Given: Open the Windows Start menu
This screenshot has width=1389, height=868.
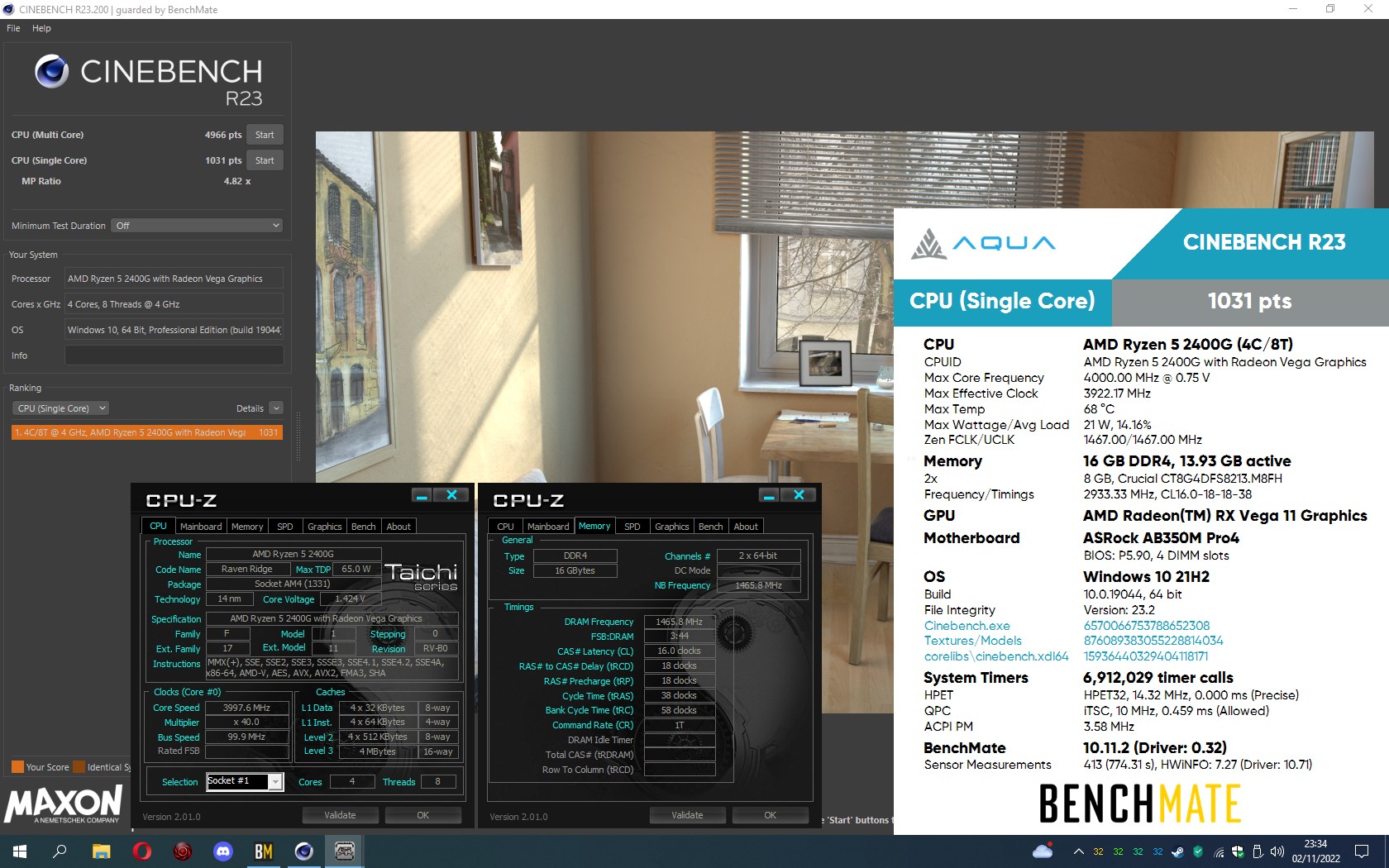Looking at the screenshot, I should (20, 851).
